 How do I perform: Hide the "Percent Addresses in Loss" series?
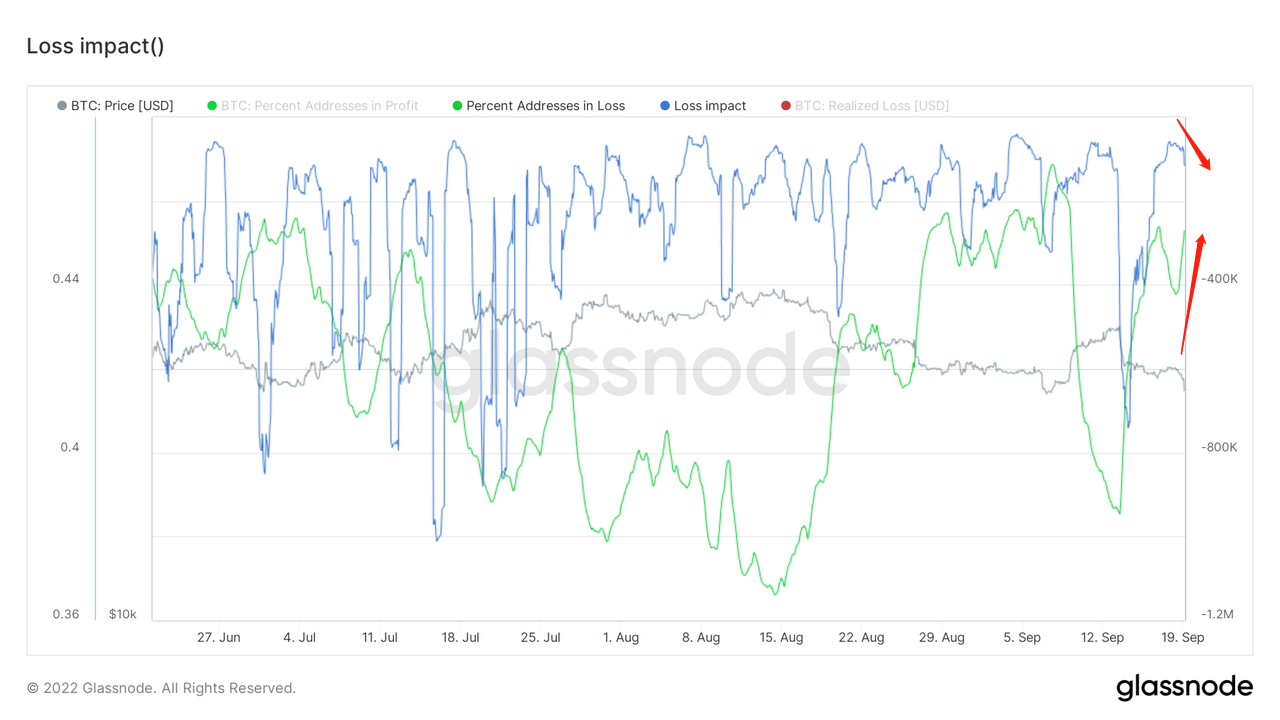pyautogui.click(x=545, y=106)
